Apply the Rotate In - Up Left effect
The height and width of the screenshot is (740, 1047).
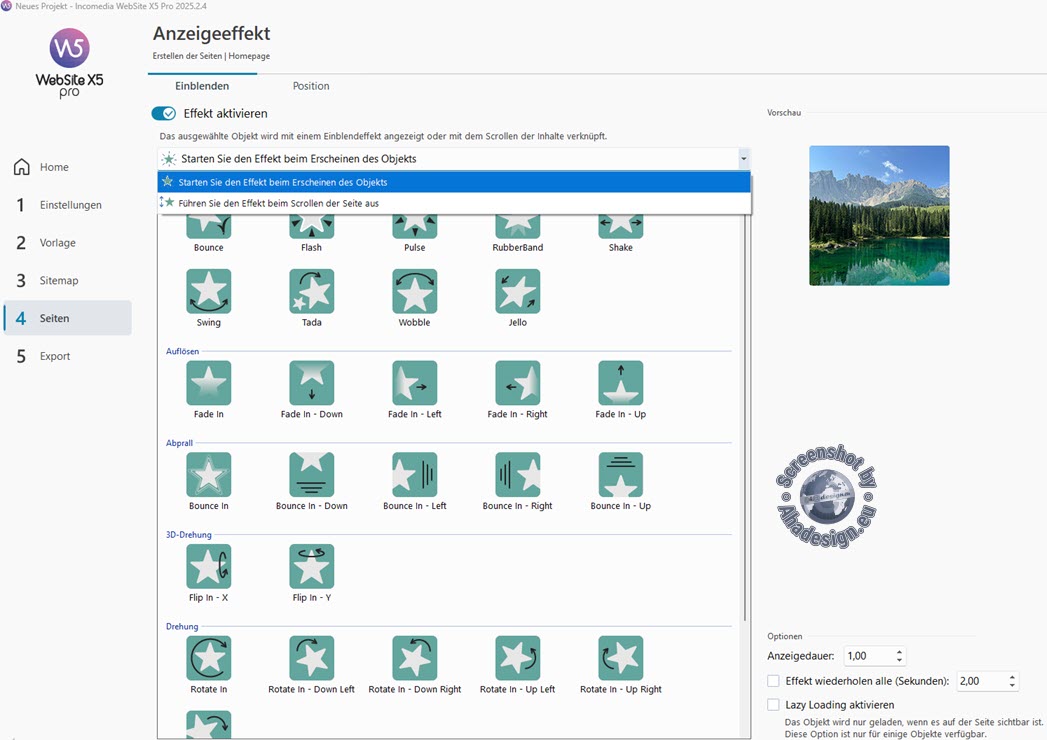[517, 658]
